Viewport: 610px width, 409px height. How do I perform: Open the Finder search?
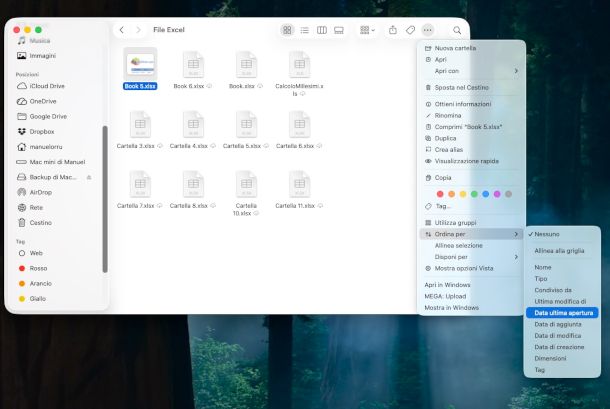click(457, 30)
